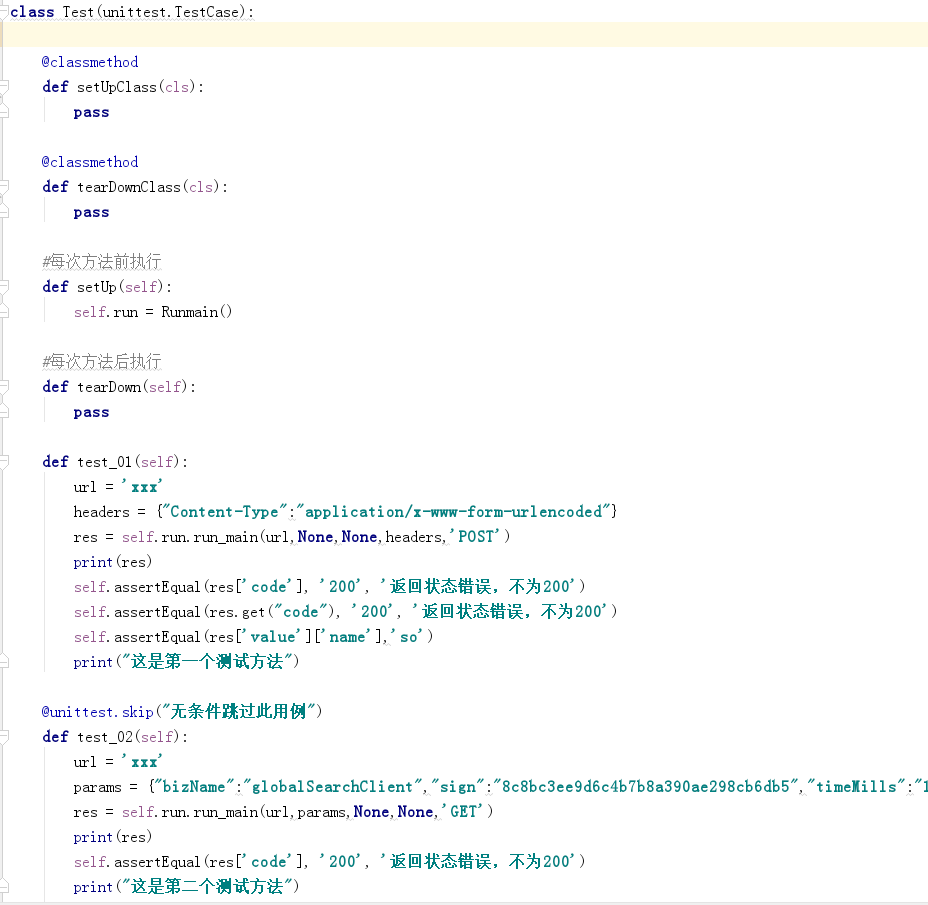
Task: Click the '@unittest.skip' decorator
Action: point(98,712)
